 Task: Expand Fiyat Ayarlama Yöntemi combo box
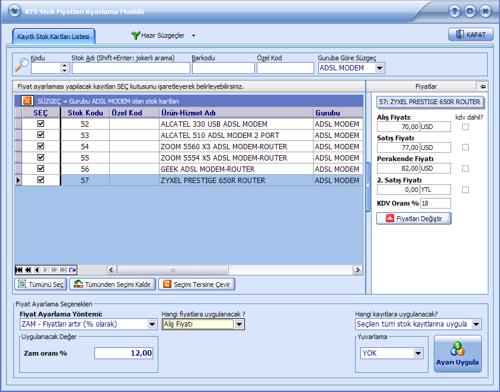coord(152,324)
